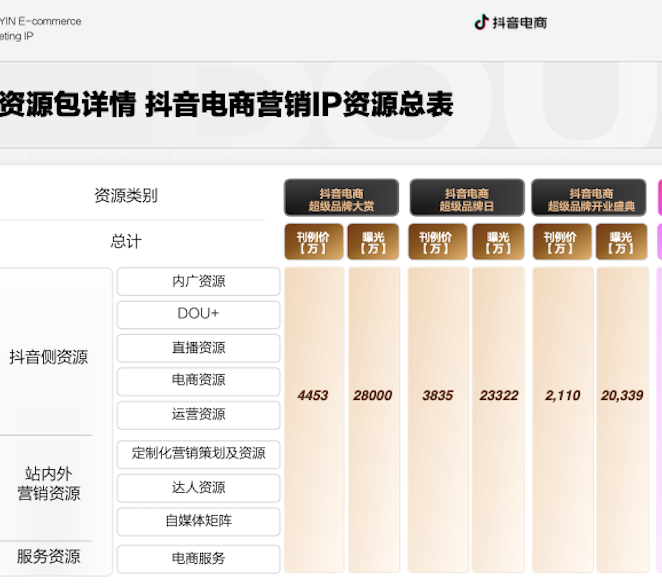Click the 23322 exposure value
This screenshot has width=662, height=583.
[499, 396]
